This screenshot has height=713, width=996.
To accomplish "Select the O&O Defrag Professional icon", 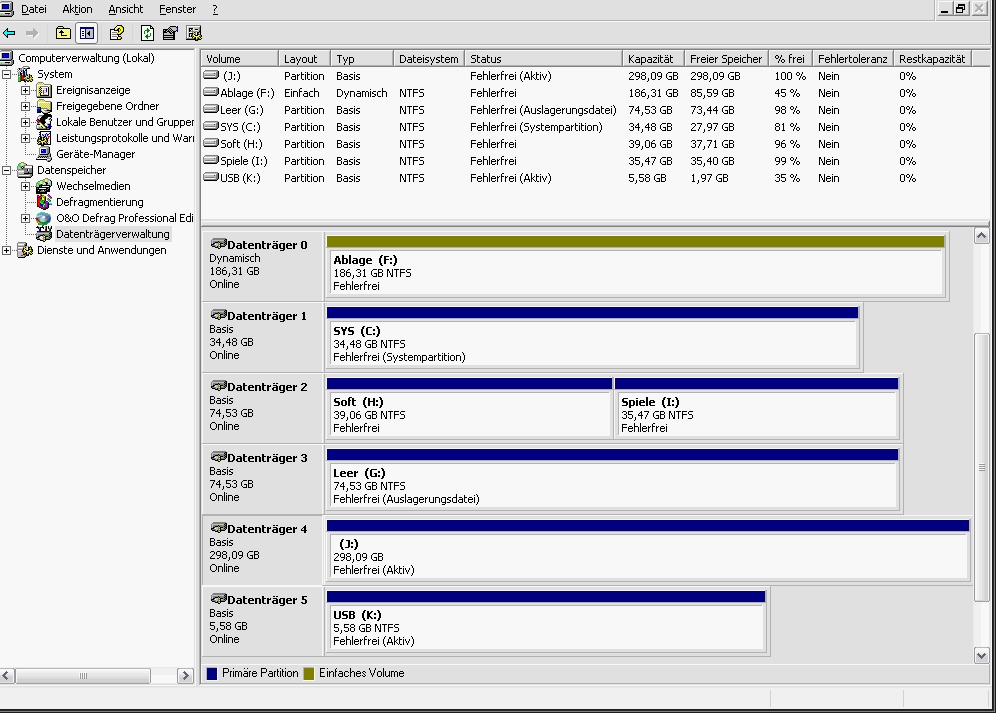I will pyautogui.click(x=44, y=218).
